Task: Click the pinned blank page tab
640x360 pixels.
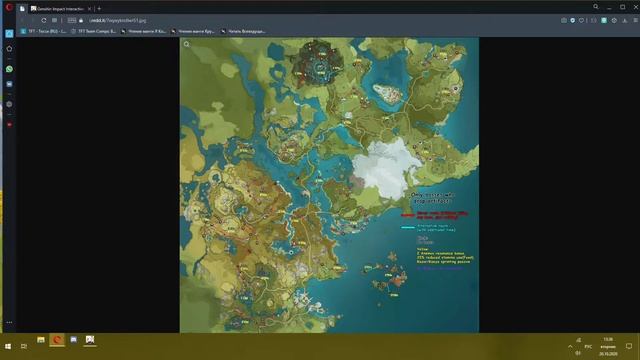Action: (x=22, y=8)
